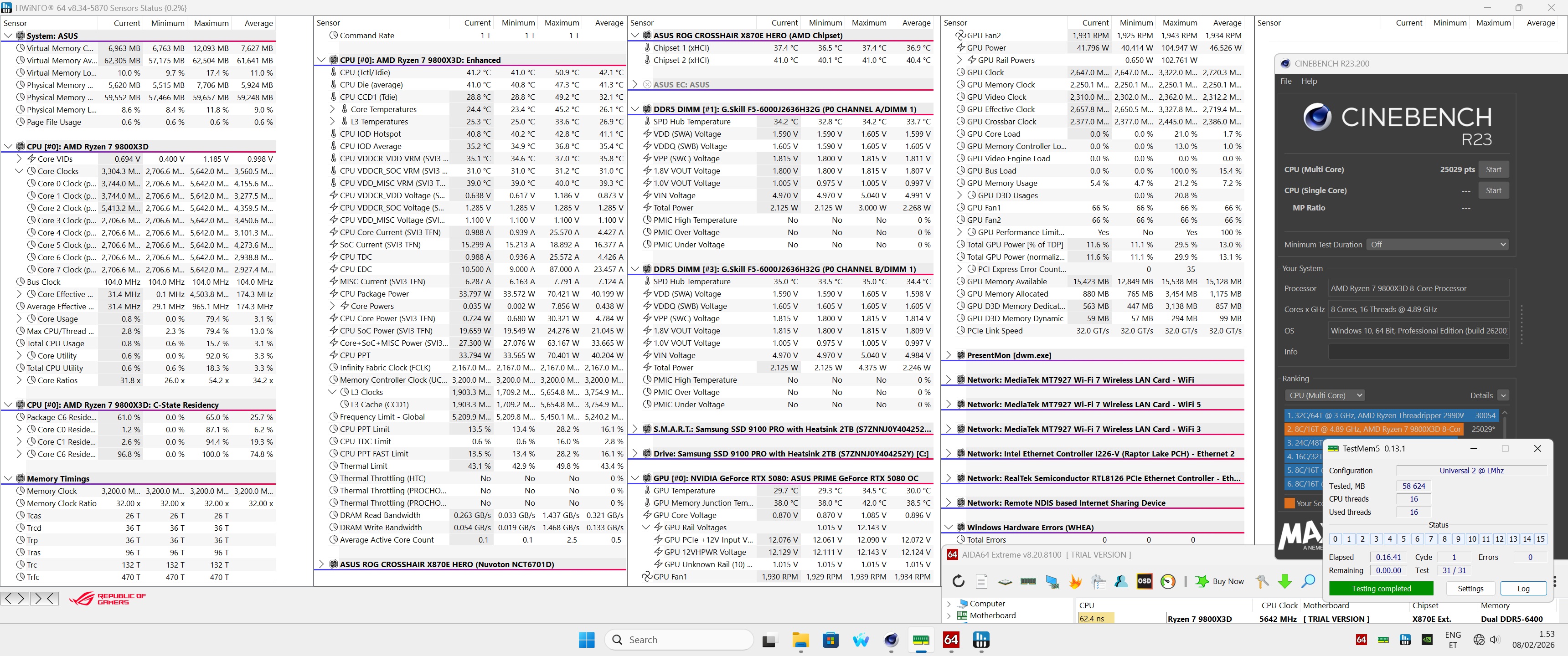
Task: Open Cinebench File menu
Action: pyautogui.click(x=1285, y=81)
